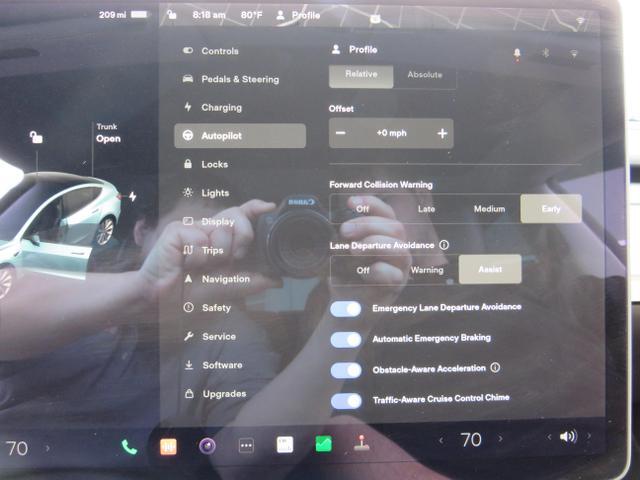This screenshot has height=480, width=640.
Task: Increase offset with plus button
Action: tap(442, 133)
